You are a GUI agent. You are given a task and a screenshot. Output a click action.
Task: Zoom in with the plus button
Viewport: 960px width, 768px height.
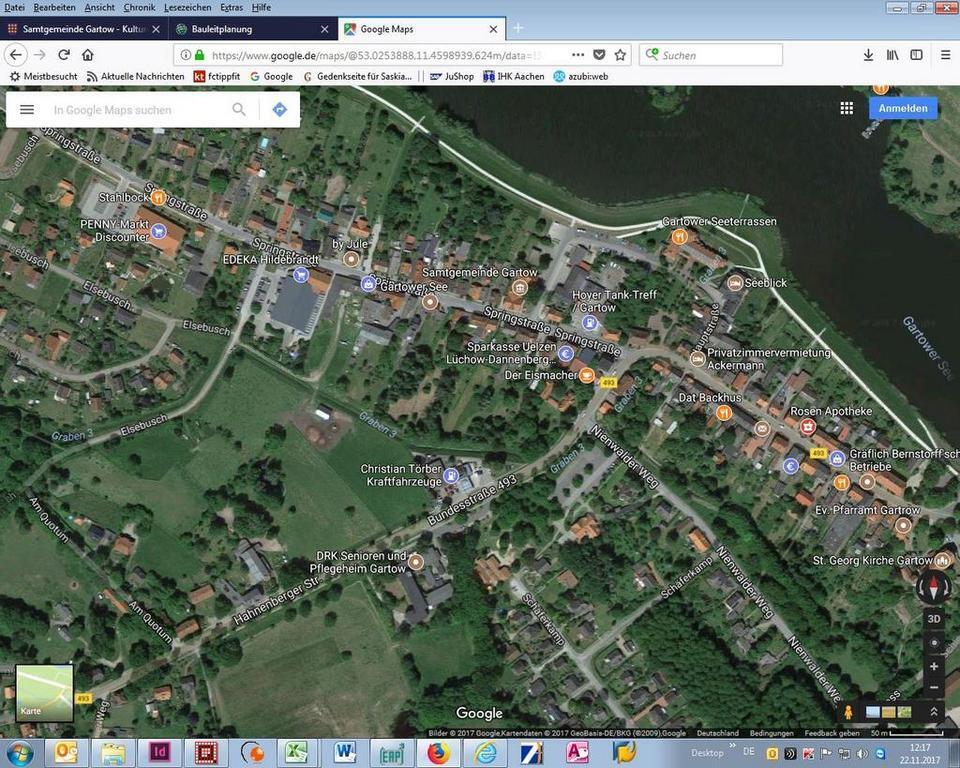coord(934,666)
